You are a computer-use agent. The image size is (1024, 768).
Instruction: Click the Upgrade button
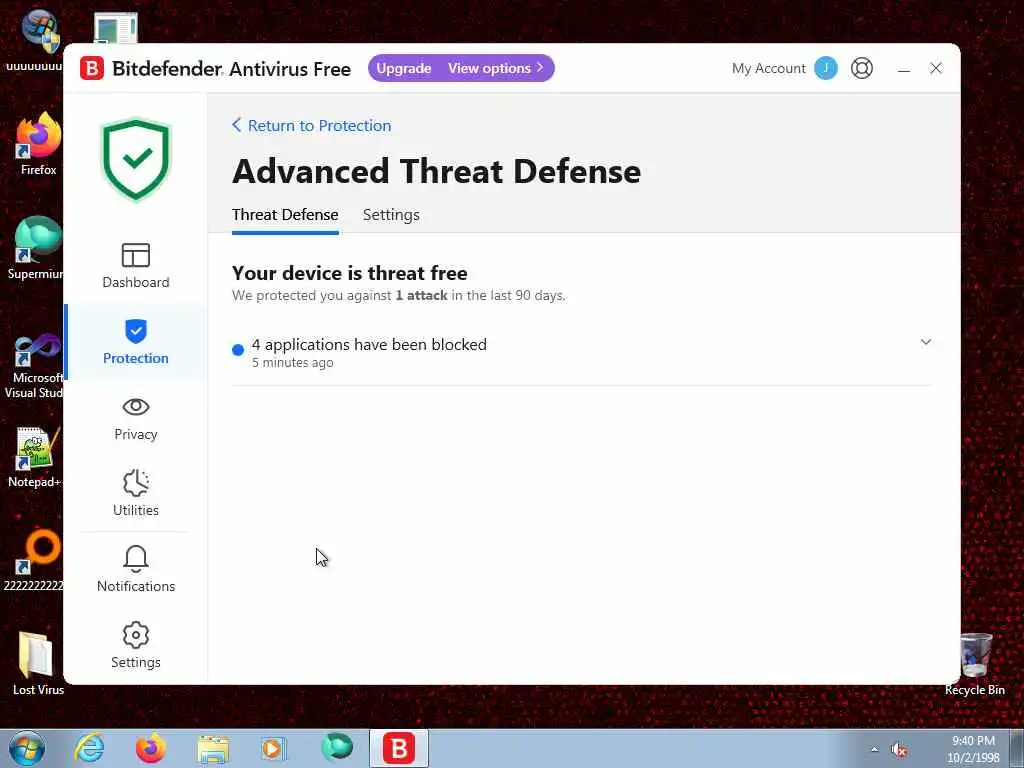click(x=404, y=68)
